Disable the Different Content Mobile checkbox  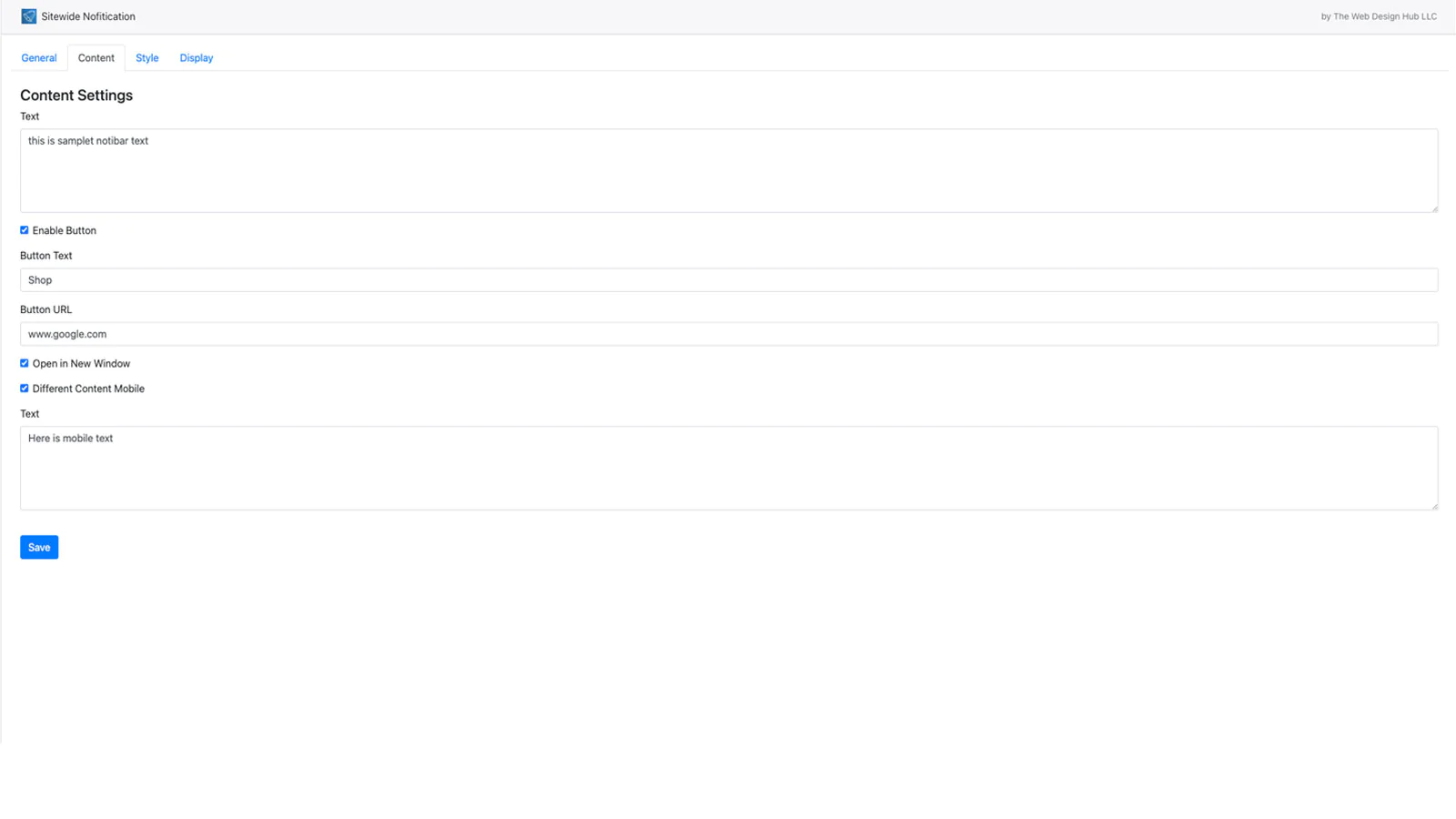[x=25, y=389]
